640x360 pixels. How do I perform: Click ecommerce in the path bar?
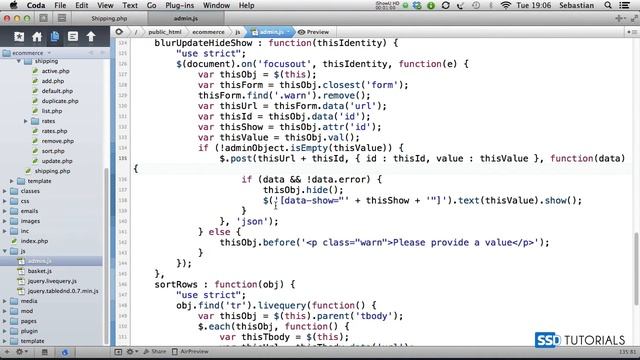[208, 31]
